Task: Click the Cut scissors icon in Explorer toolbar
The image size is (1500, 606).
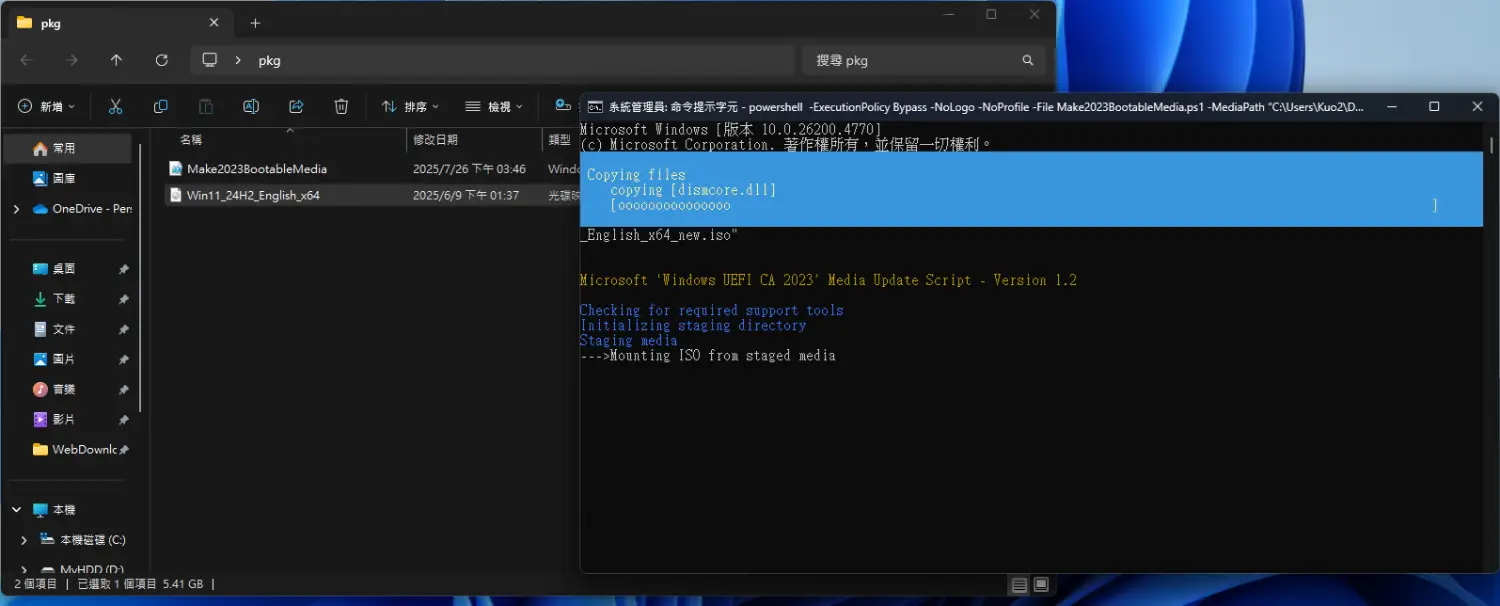Action: pyautogui.click(x=115, y=106)
